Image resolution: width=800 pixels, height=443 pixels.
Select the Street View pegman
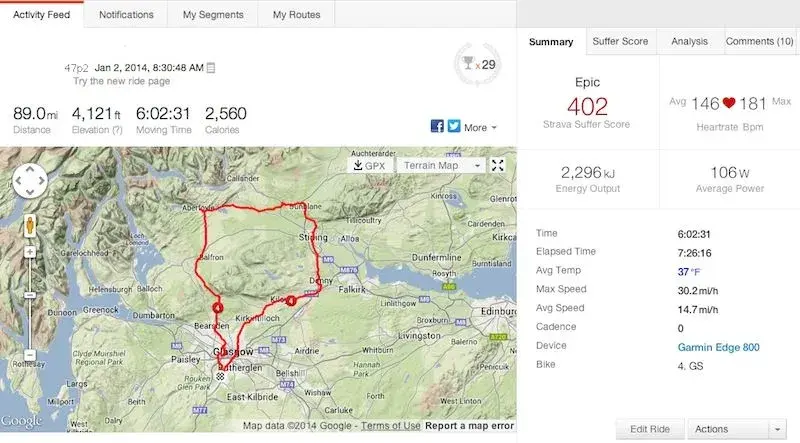[30, 226]
